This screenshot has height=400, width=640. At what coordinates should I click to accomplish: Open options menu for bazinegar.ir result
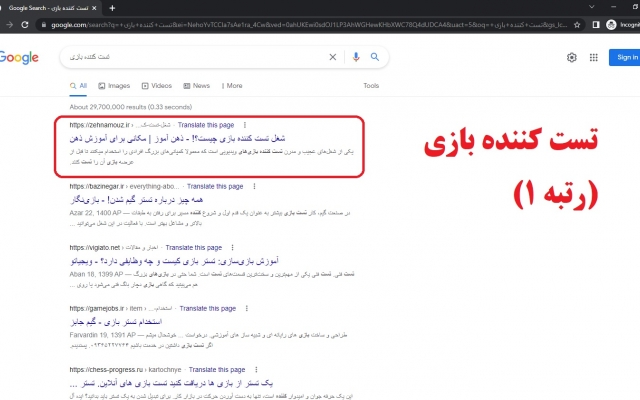[254, 186]
